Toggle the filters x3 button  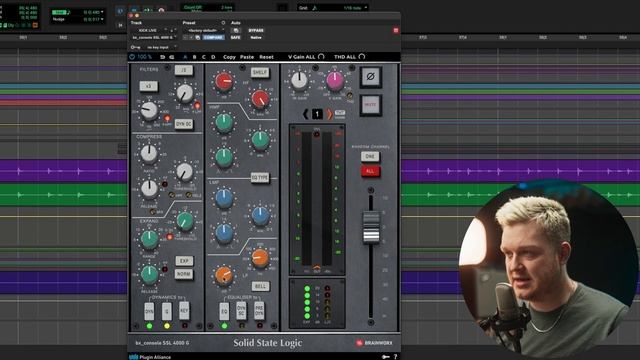coord(149,87)
